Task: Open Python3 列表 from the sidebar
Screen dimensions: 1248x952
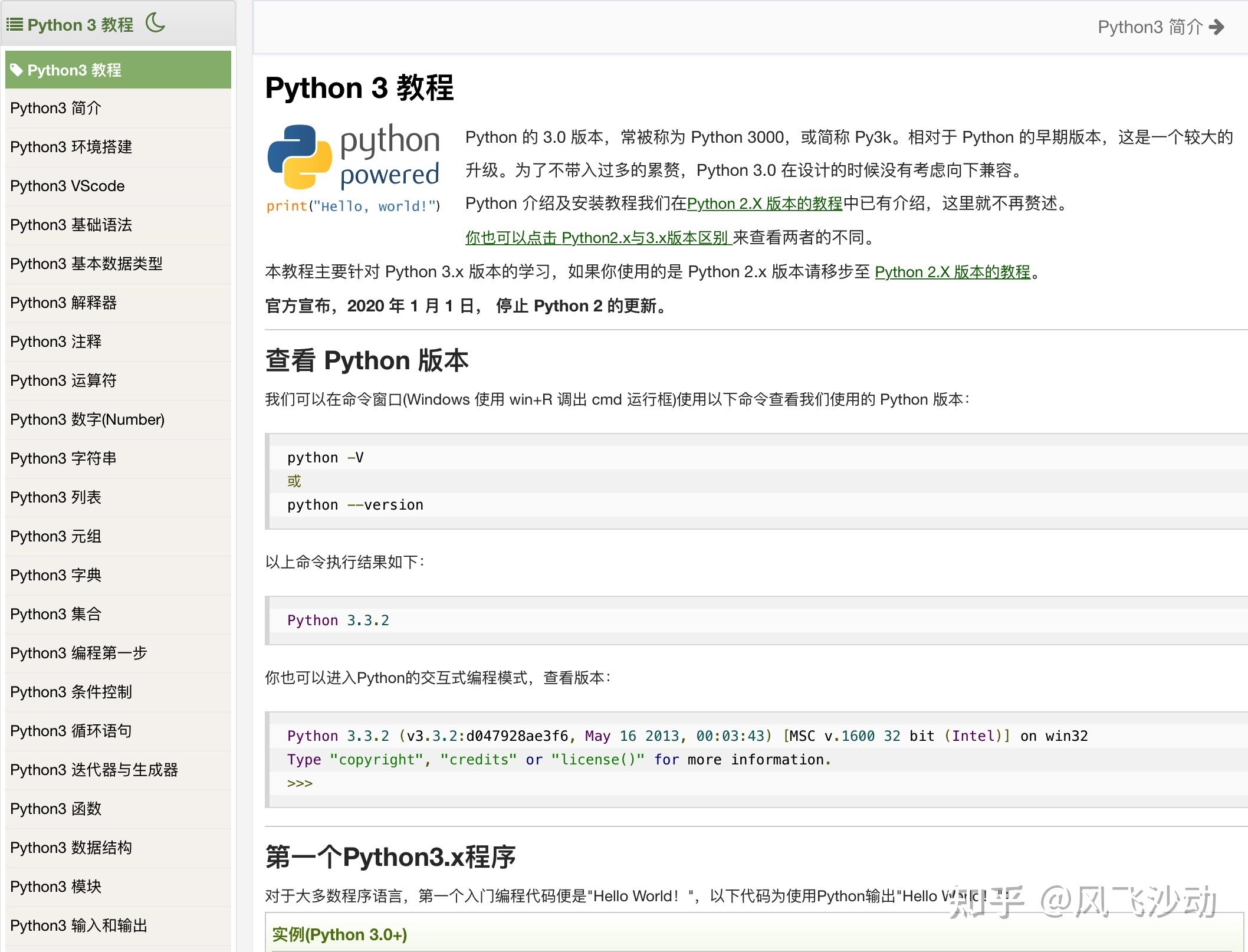Action: point(56,497)
